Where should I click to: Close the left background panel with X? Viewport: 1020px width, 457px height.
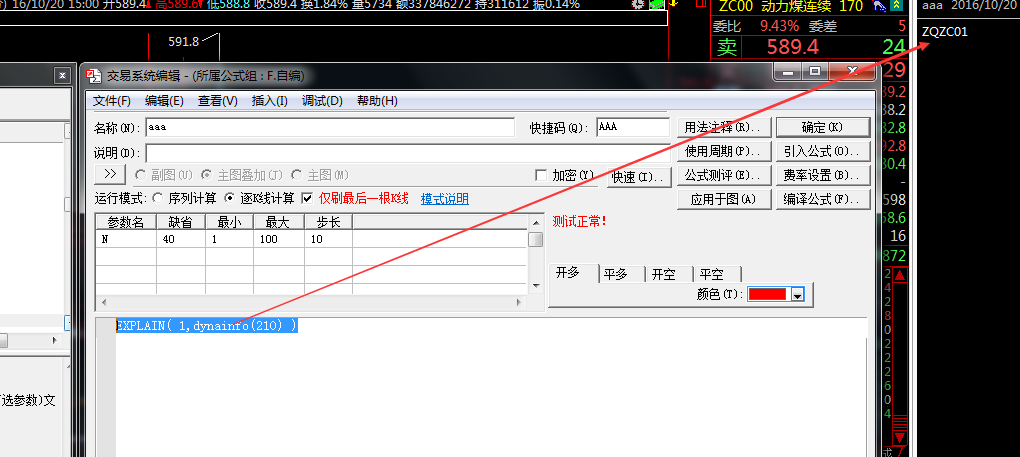[62, 76]
